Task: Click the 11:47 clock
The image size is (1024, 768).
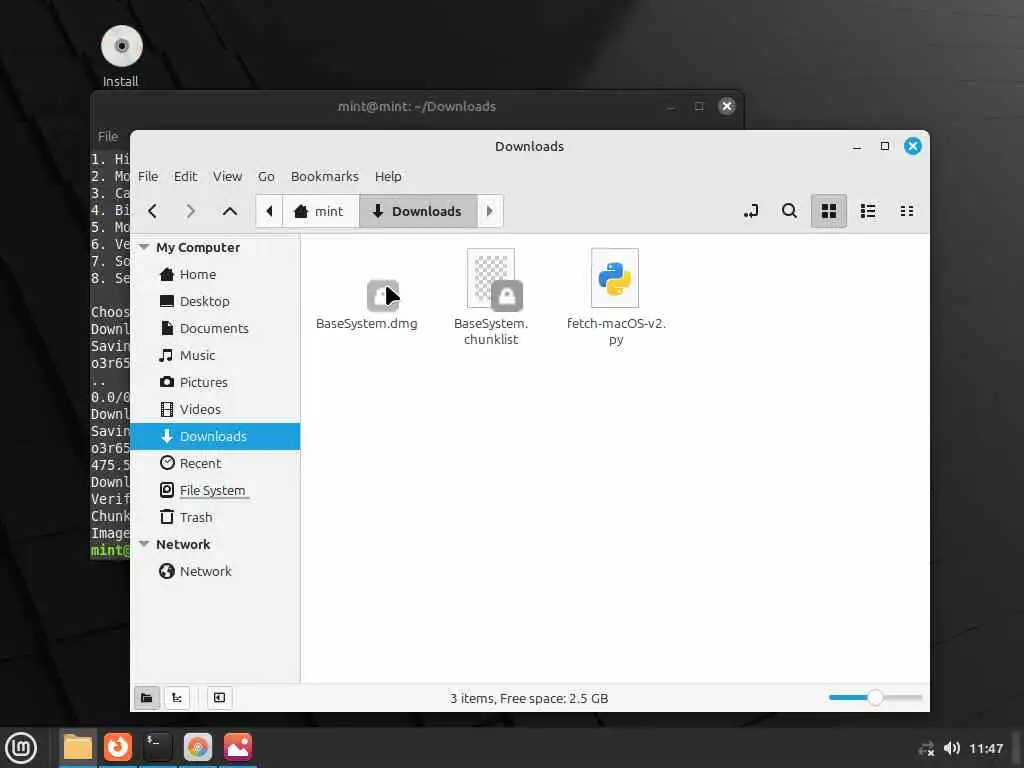Action: point(985,748)
